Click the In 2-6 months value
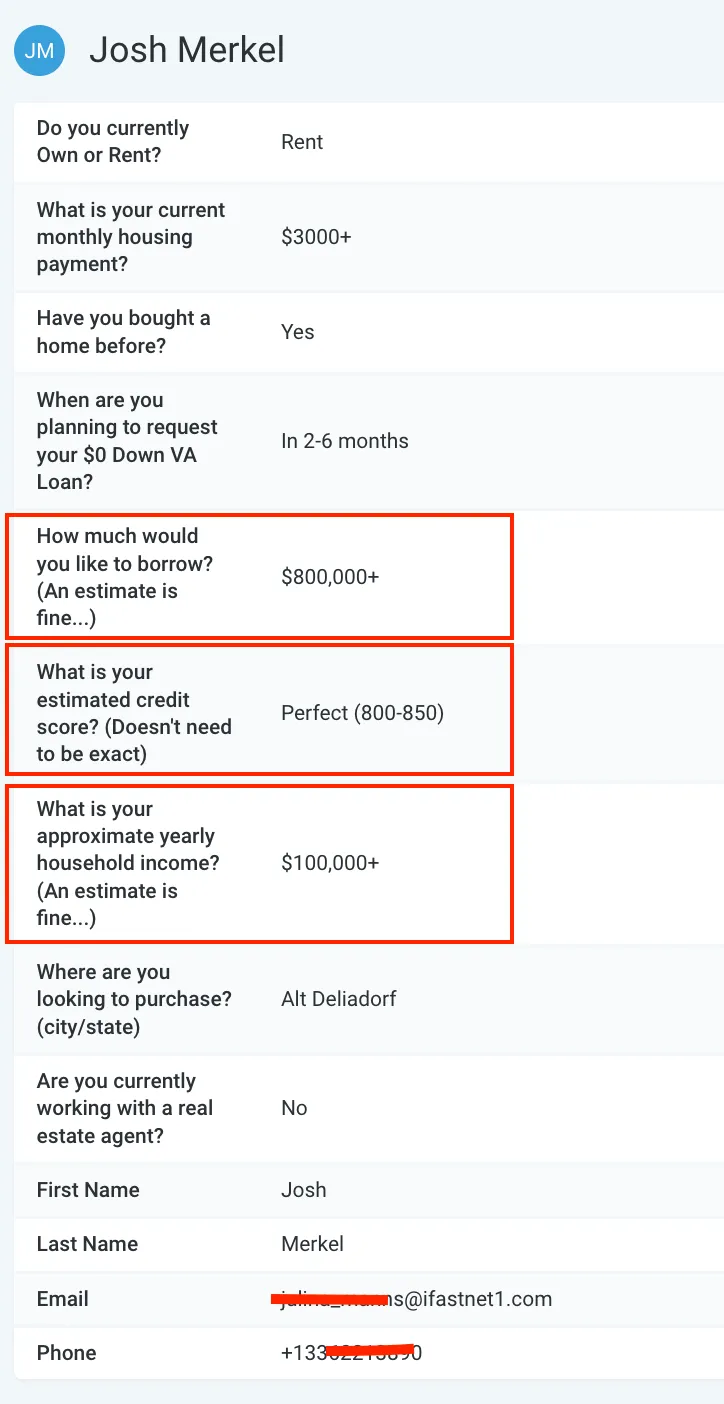Image resolution: width=724 pixels, height=1404 pixels. (x=345, y=441)
